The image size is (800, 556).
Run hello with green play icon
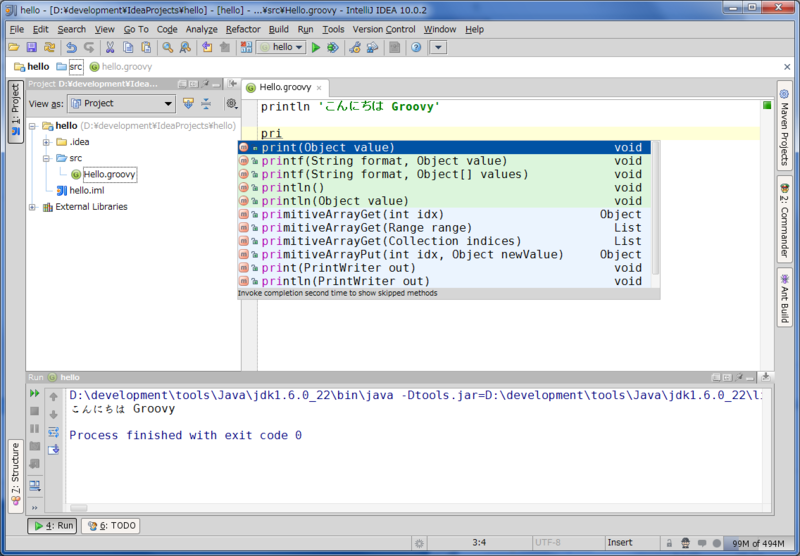[x=316, y=47]
